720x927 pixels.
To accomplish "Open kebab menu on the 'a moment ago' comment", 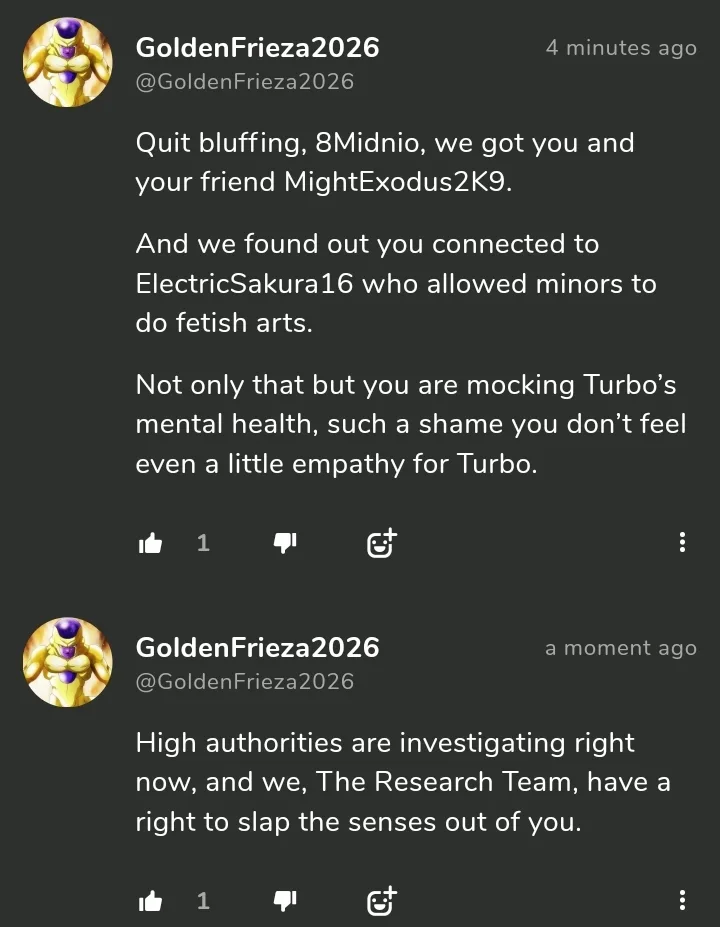I will click(682, 902).
